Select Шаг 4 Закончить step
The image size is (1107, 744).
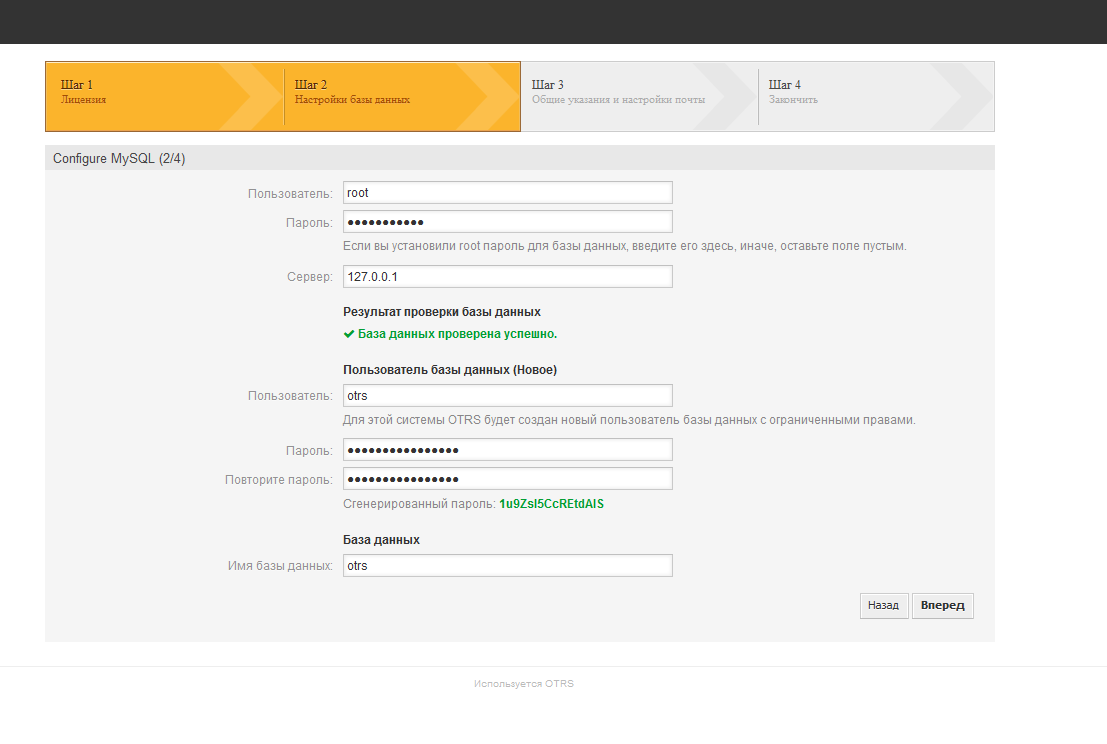point(793,92)
